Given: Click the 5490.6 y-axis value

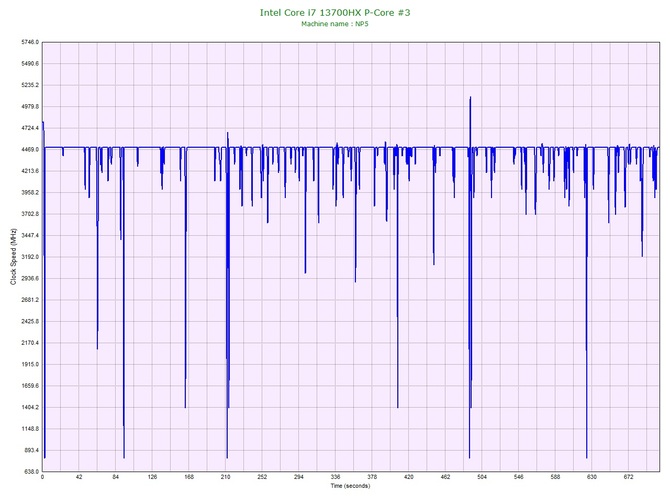Looking at the screenshot, I should tap(30, 64).
